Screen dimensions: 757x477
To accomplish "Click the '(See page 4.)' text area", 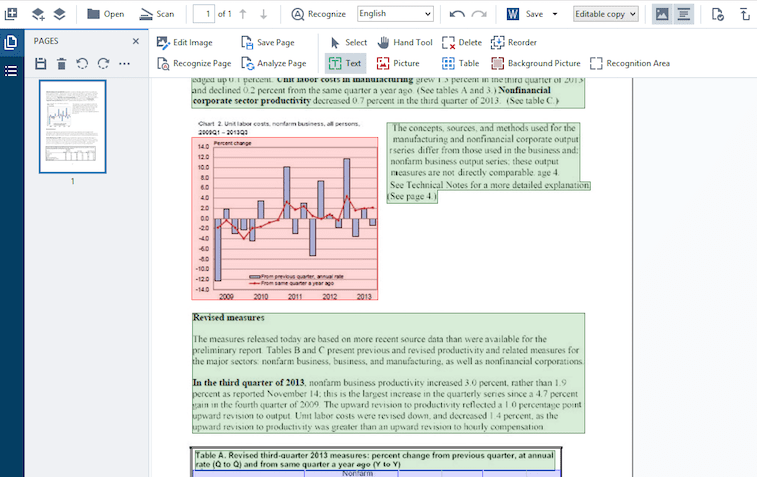I will pyautogui.click(x=412, y=196).
